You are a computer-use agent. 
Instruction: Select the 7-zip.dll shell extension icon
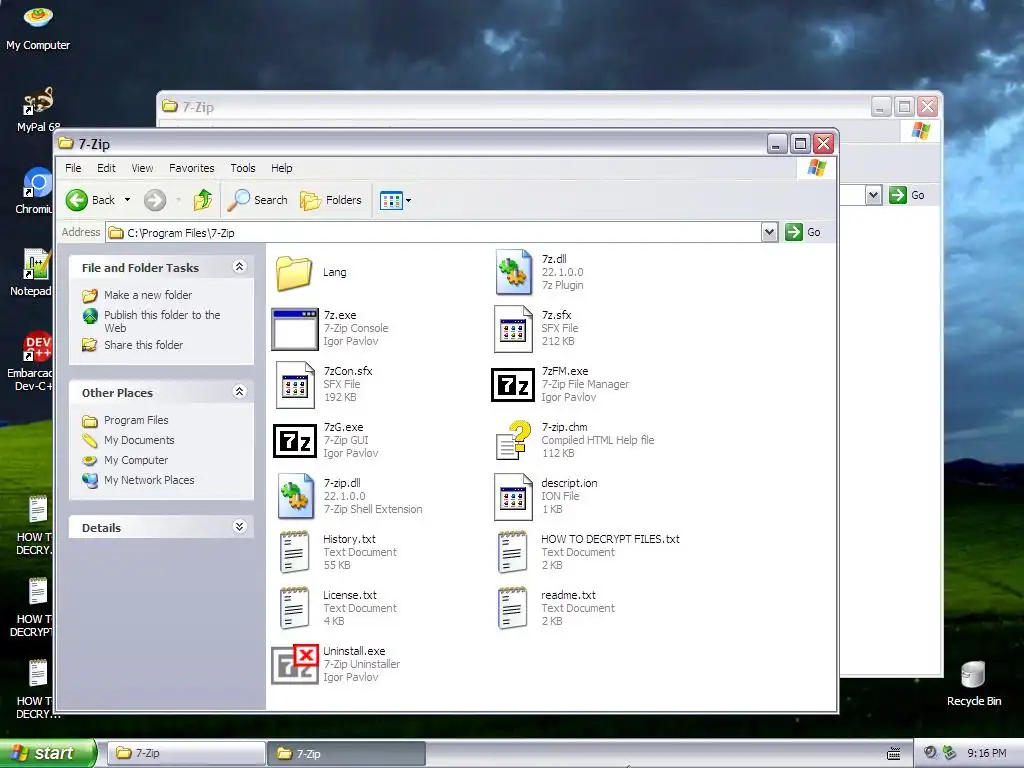[295, 496]
